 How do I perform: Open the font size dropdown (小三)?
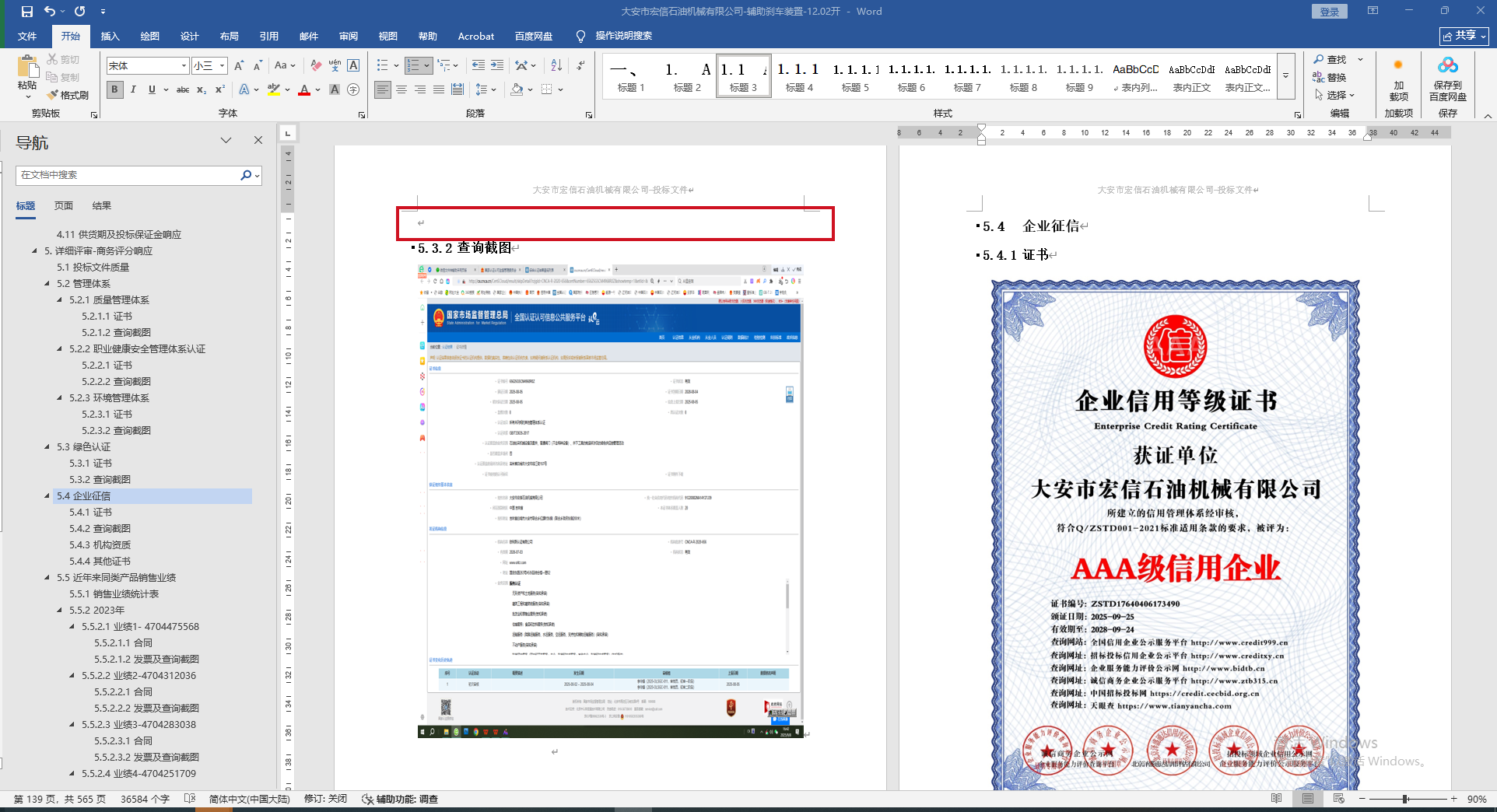click(222, 66)
